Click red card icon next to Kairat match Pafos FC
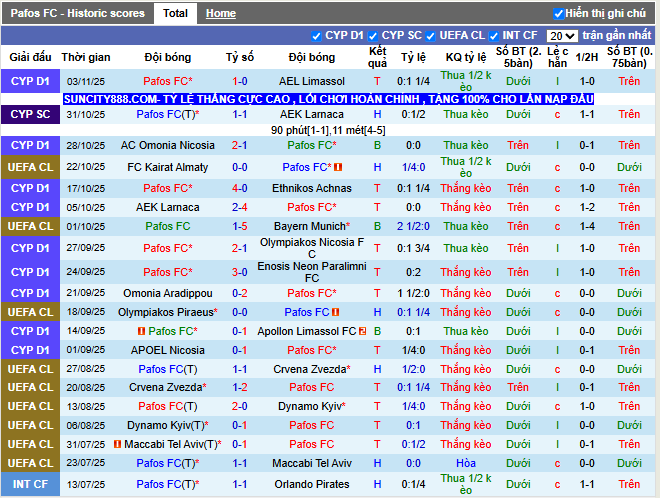 coord(338,167)
